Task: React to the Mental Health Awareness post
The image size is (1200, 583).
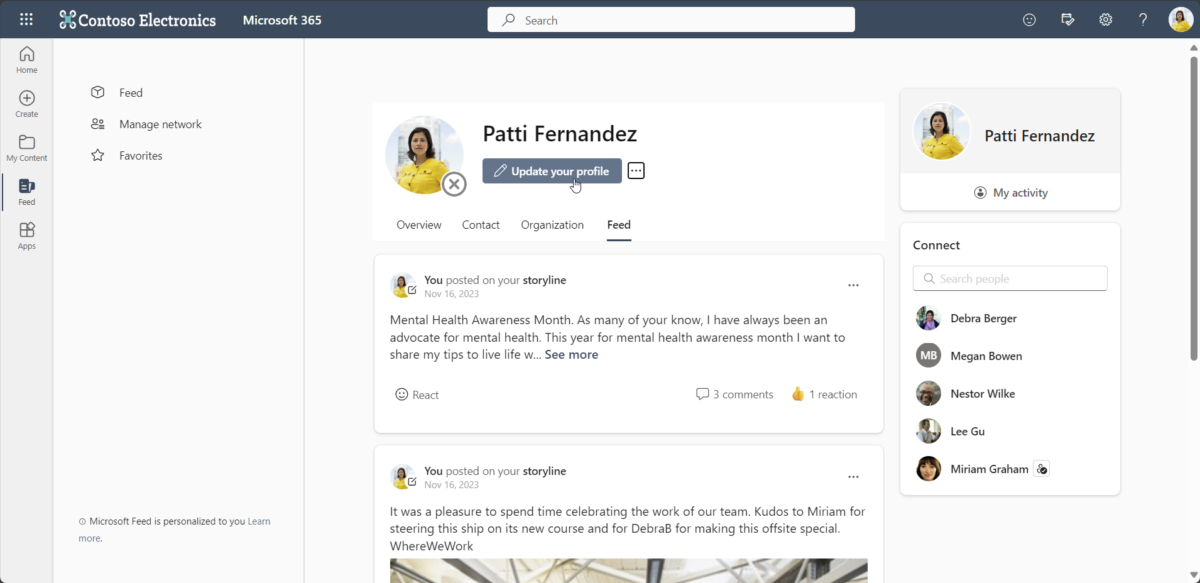Action: [x=417, y=394]
